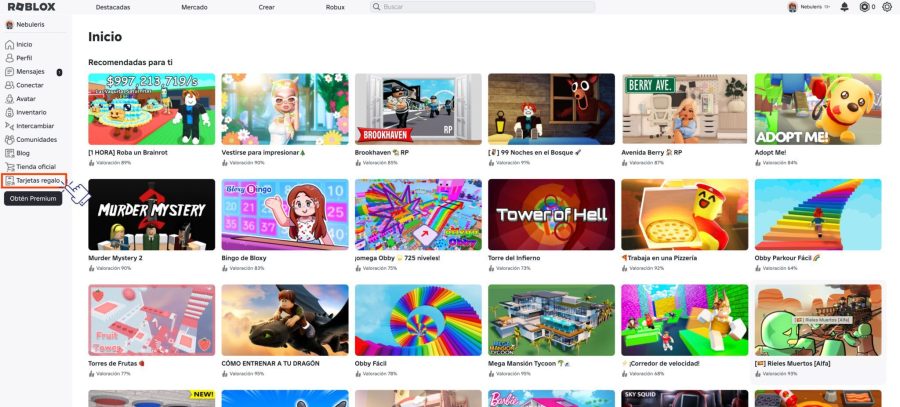This screenshot has width=900, height=407.
Task: Click the Inventario bag icon in sidebar
Action: point(9,113)
